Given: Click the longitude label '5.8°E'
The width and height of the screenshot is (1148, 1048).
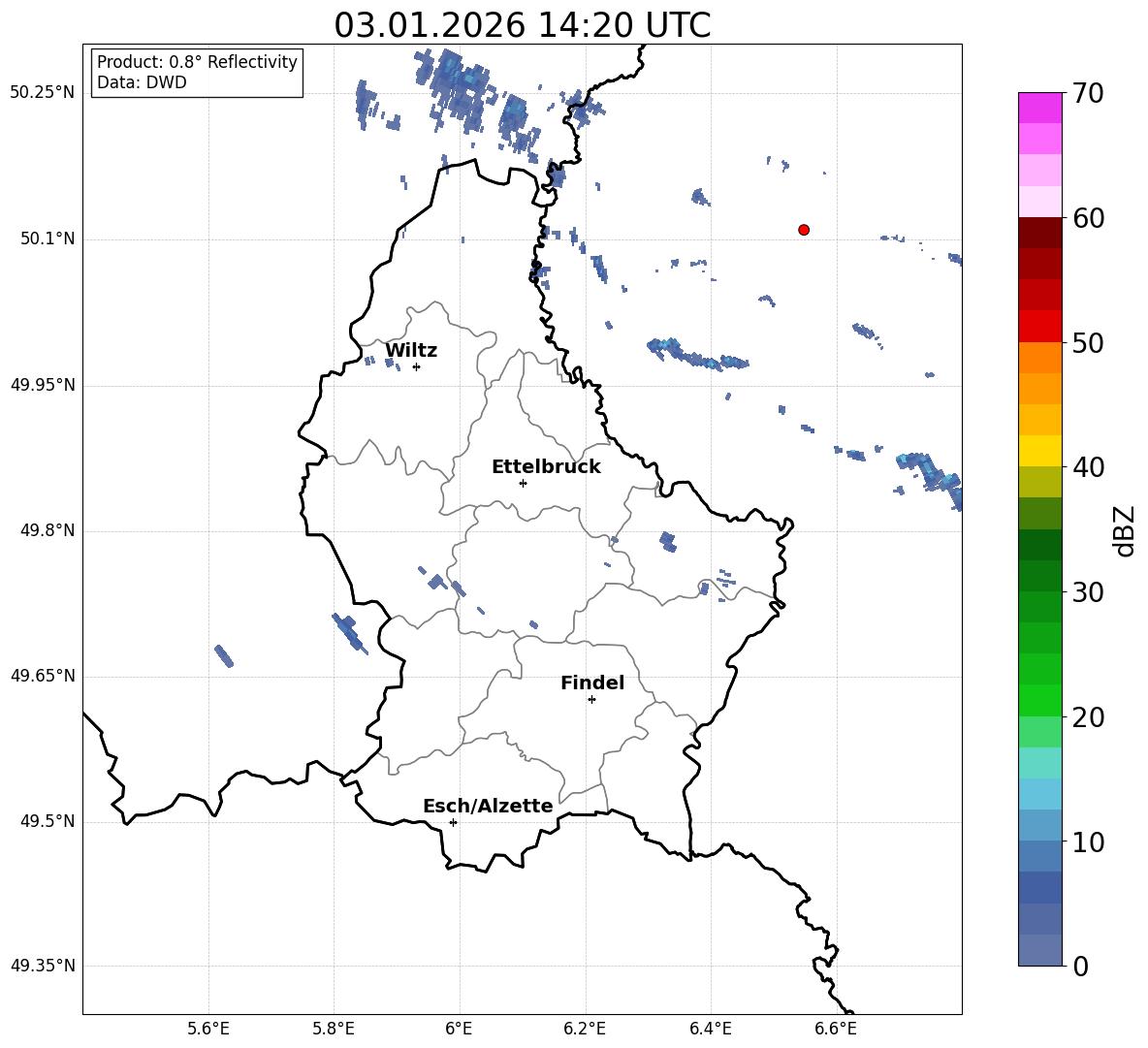Looking at the screenshot, I should pyautogui.click(x=334, y=1029).
